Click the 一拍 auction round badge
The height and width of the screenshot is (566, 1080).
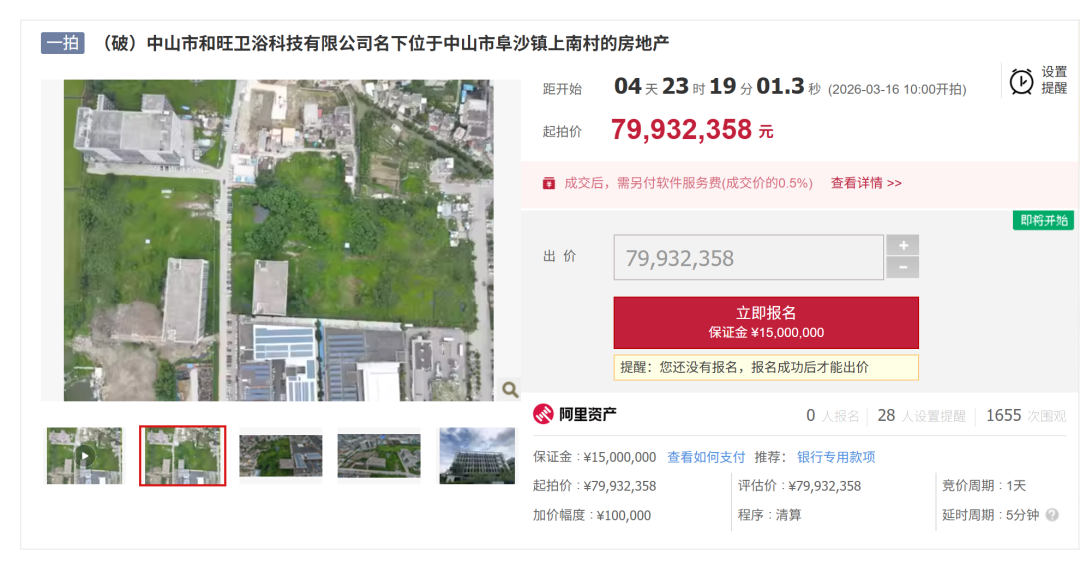coord(62,44)
